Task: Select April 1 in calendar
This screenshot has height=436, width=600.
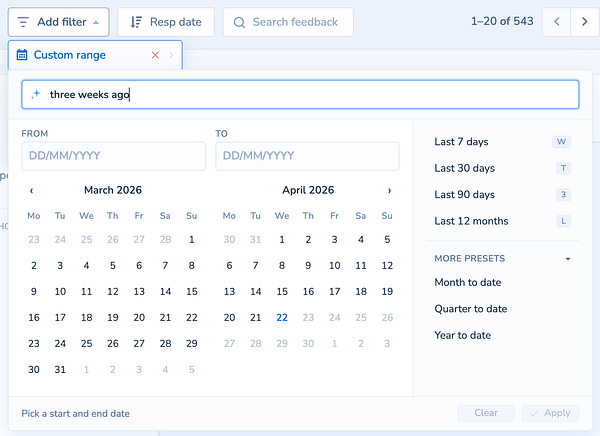Action: click(x=282, y=240)
